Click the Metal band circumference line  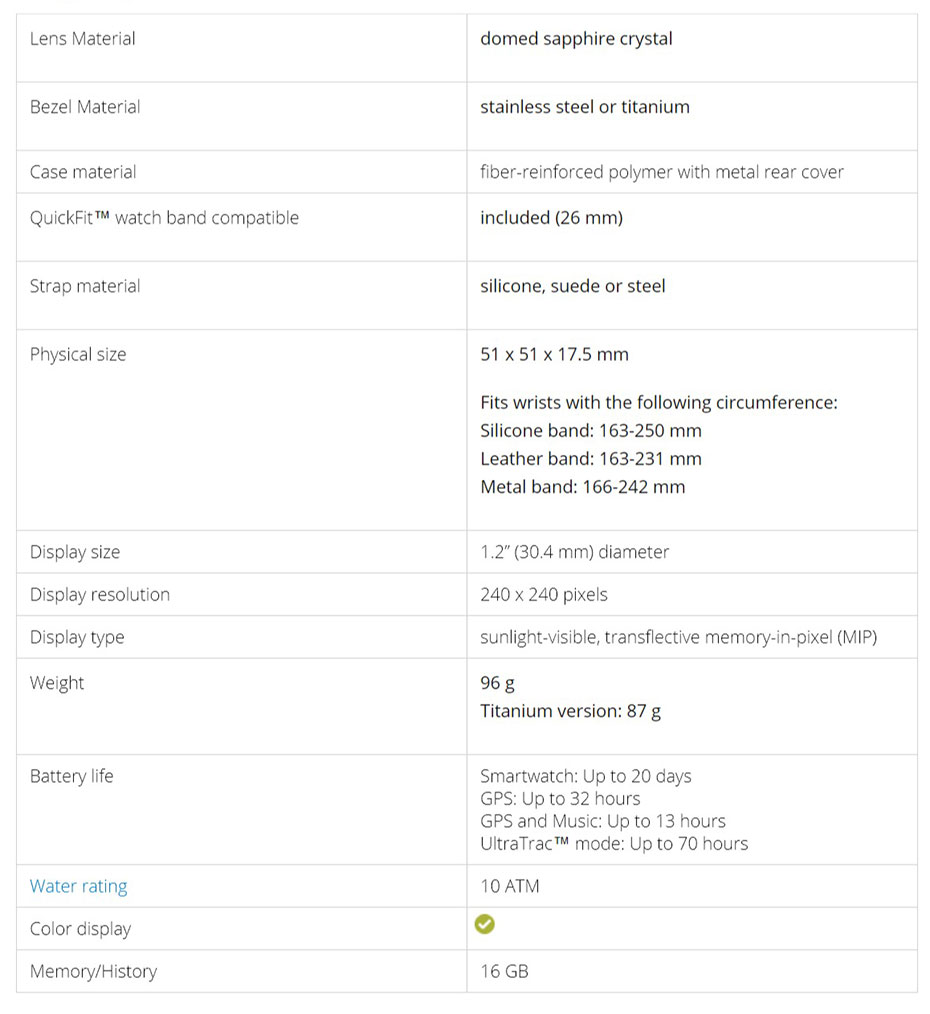point(582,487)
